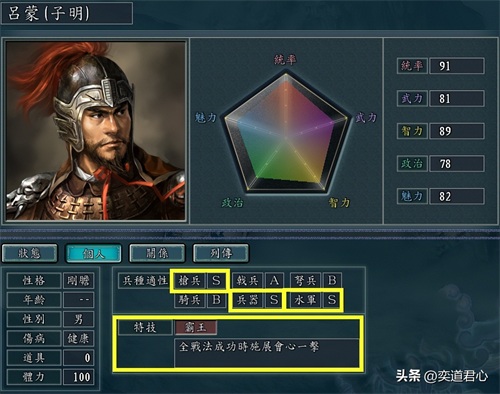500x394 pixels.
Task: Open the 關係 tab
Action: 157,254
